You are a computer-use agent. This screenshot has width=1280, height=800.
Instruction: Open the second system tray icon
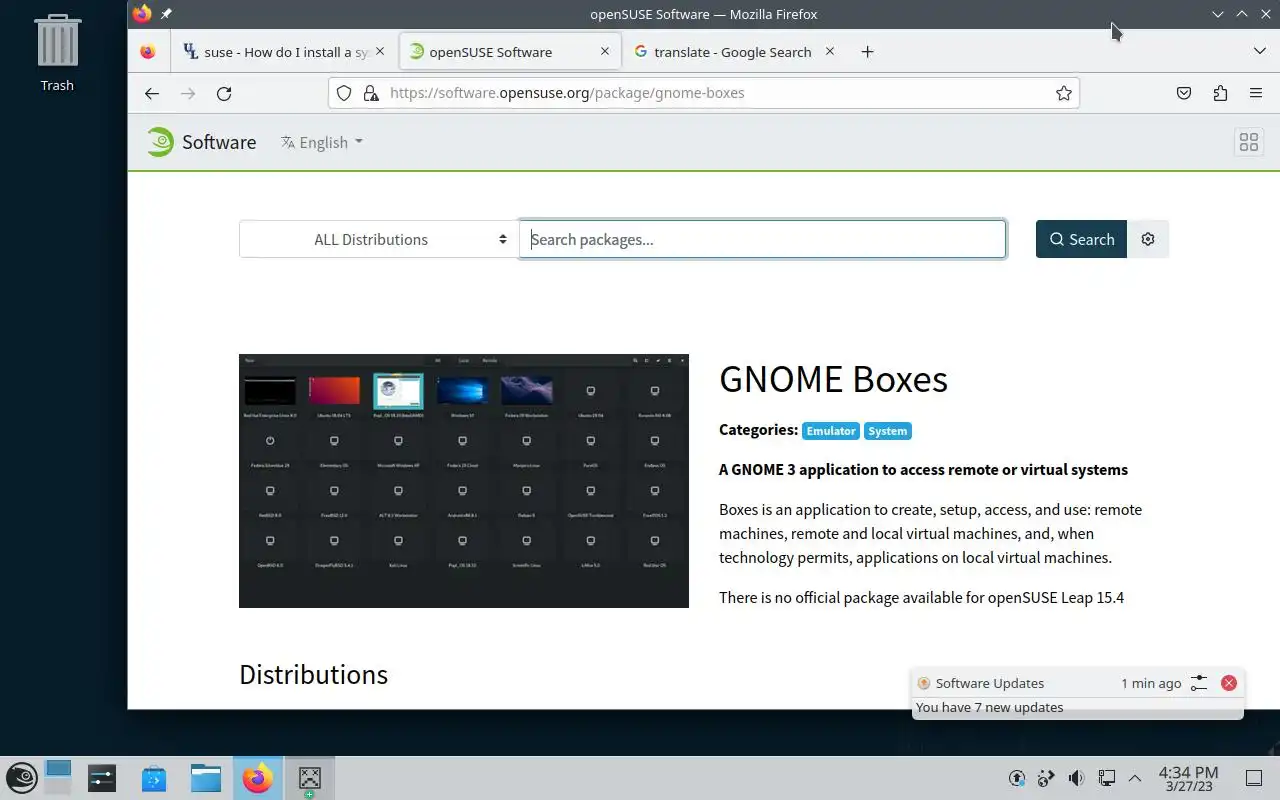pyautogui.click(x=1046, y=778)
